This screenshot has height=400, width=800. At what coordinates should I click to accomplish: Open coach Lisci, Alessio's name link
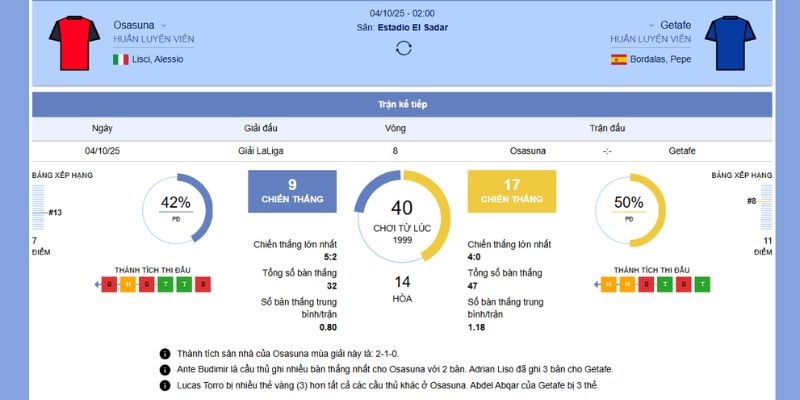coord(157,59)
